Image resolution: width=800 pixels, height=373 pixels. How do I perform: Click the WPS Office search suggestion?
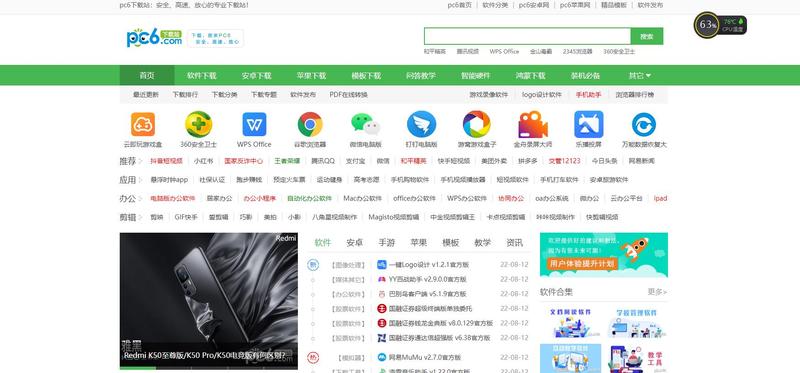coord(504,52)
